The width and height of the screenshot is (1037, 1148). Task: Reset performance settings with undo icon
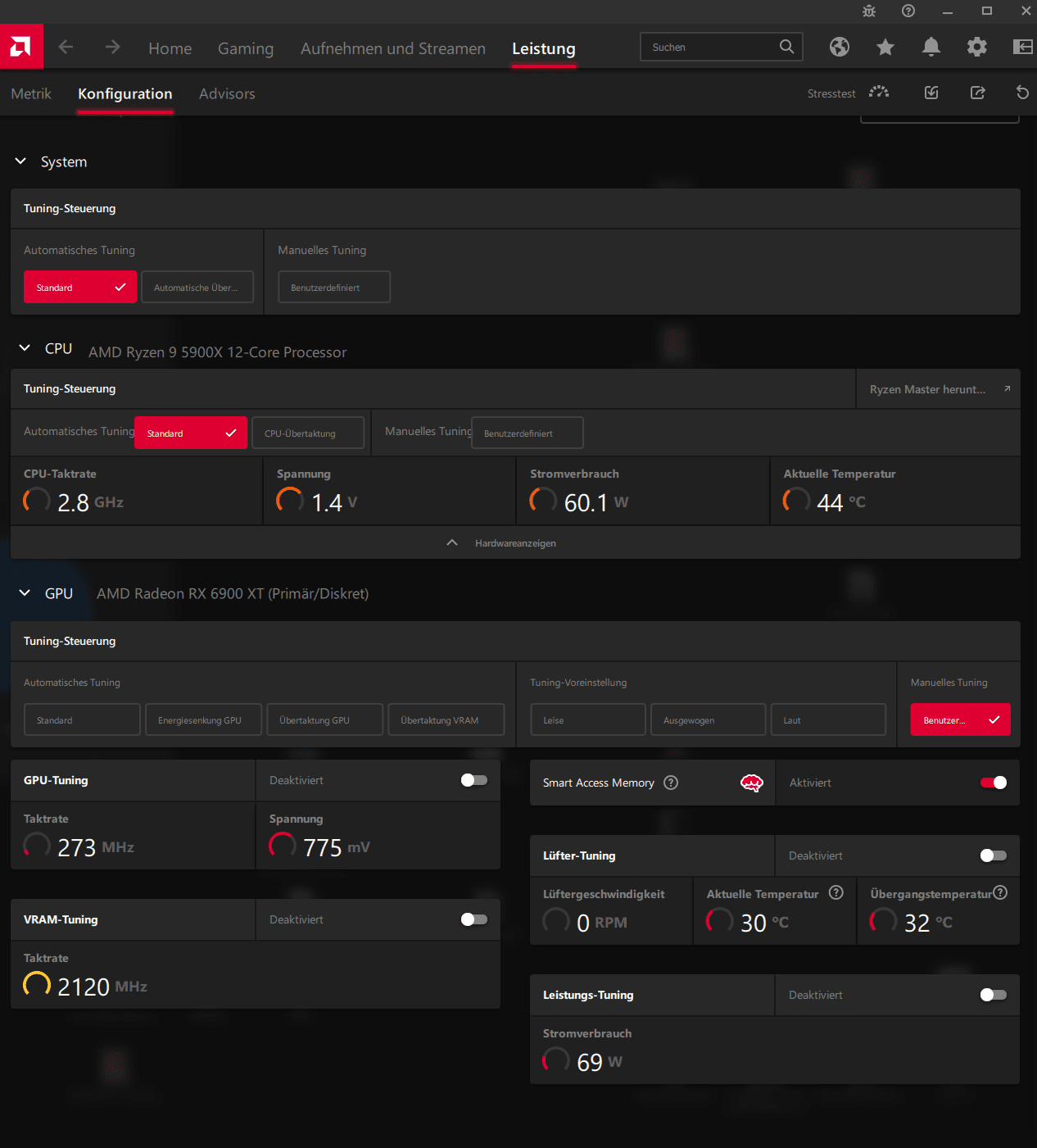[x=1022, y=93]
